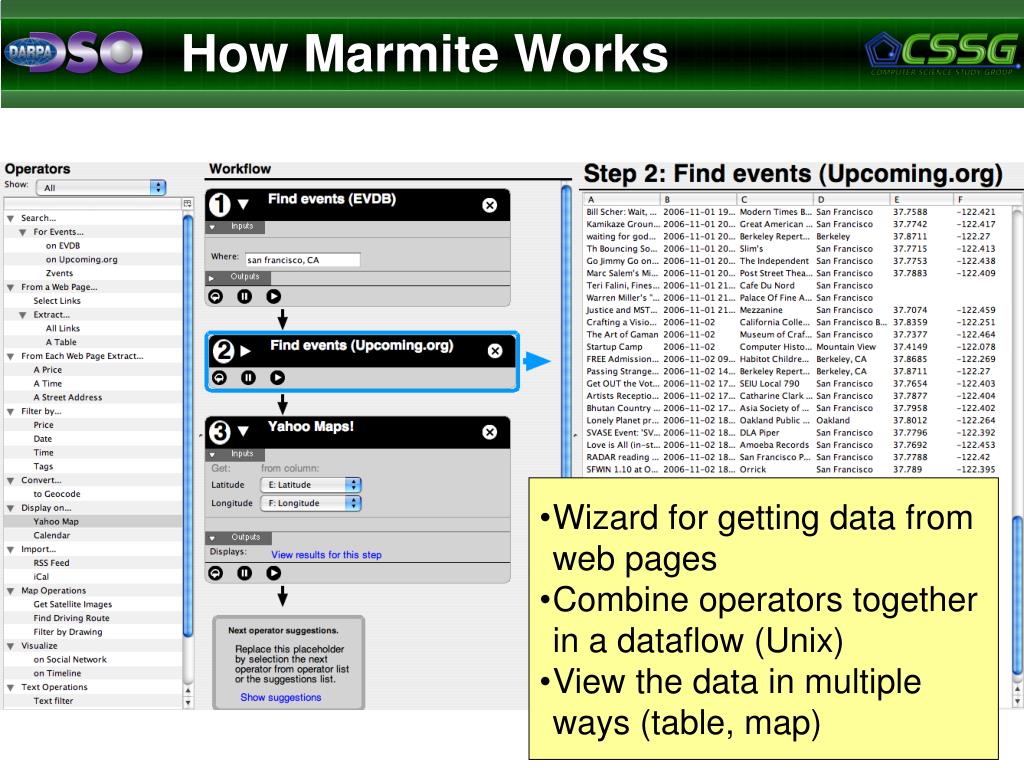Viewport: 1024px width, 768px height.
Task: Click the Operators list scrollbar
Action: pyautogui.click(x=188, y=424)
